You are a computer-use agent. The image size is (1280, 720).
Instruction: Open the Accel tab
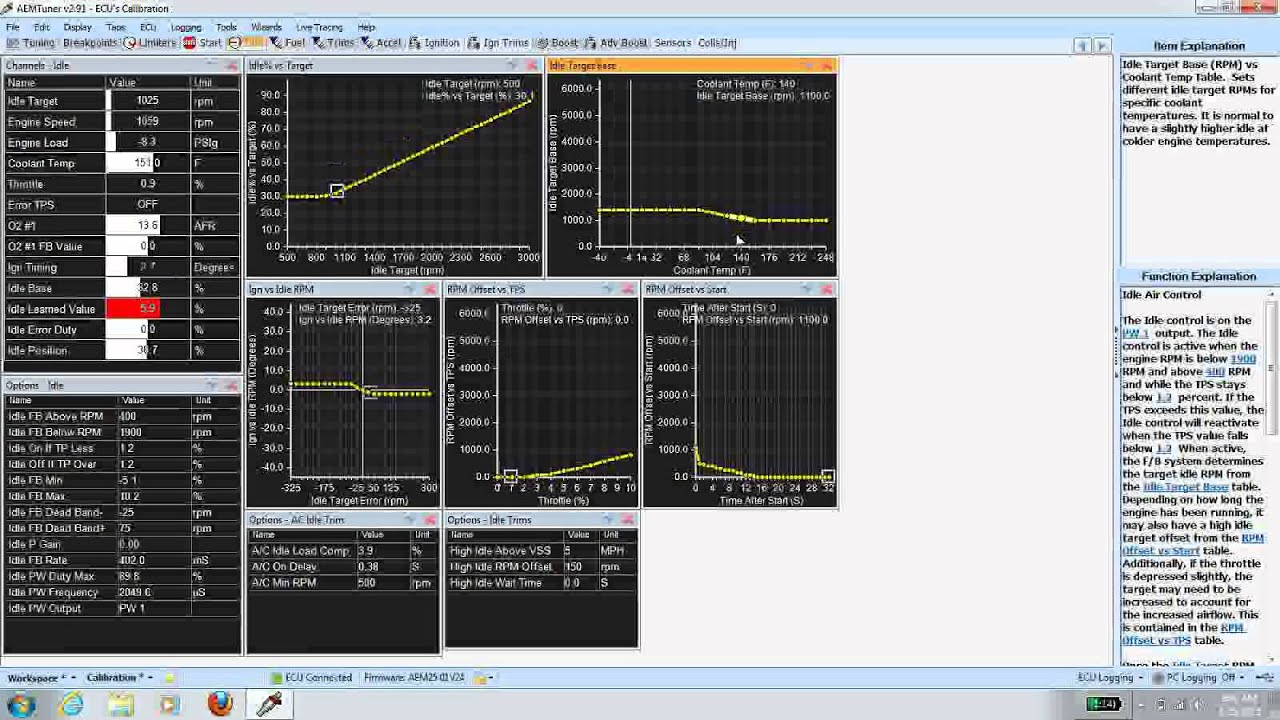click(x=381, y=43)
